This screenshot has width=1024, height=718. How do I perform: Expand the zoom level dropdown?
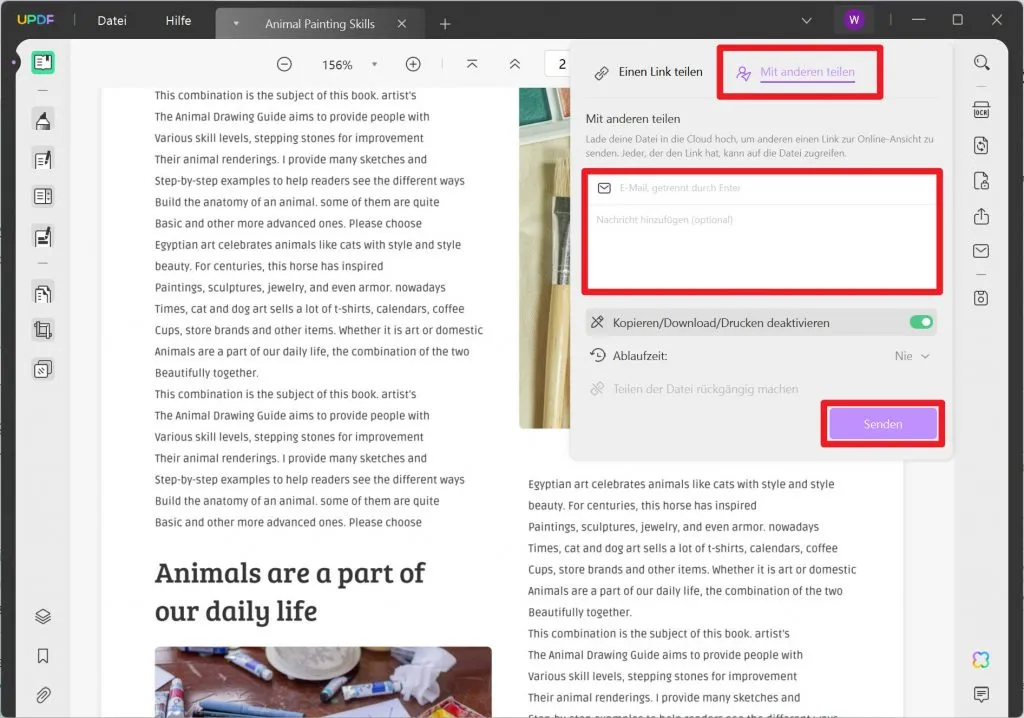[x=374, y=64]
